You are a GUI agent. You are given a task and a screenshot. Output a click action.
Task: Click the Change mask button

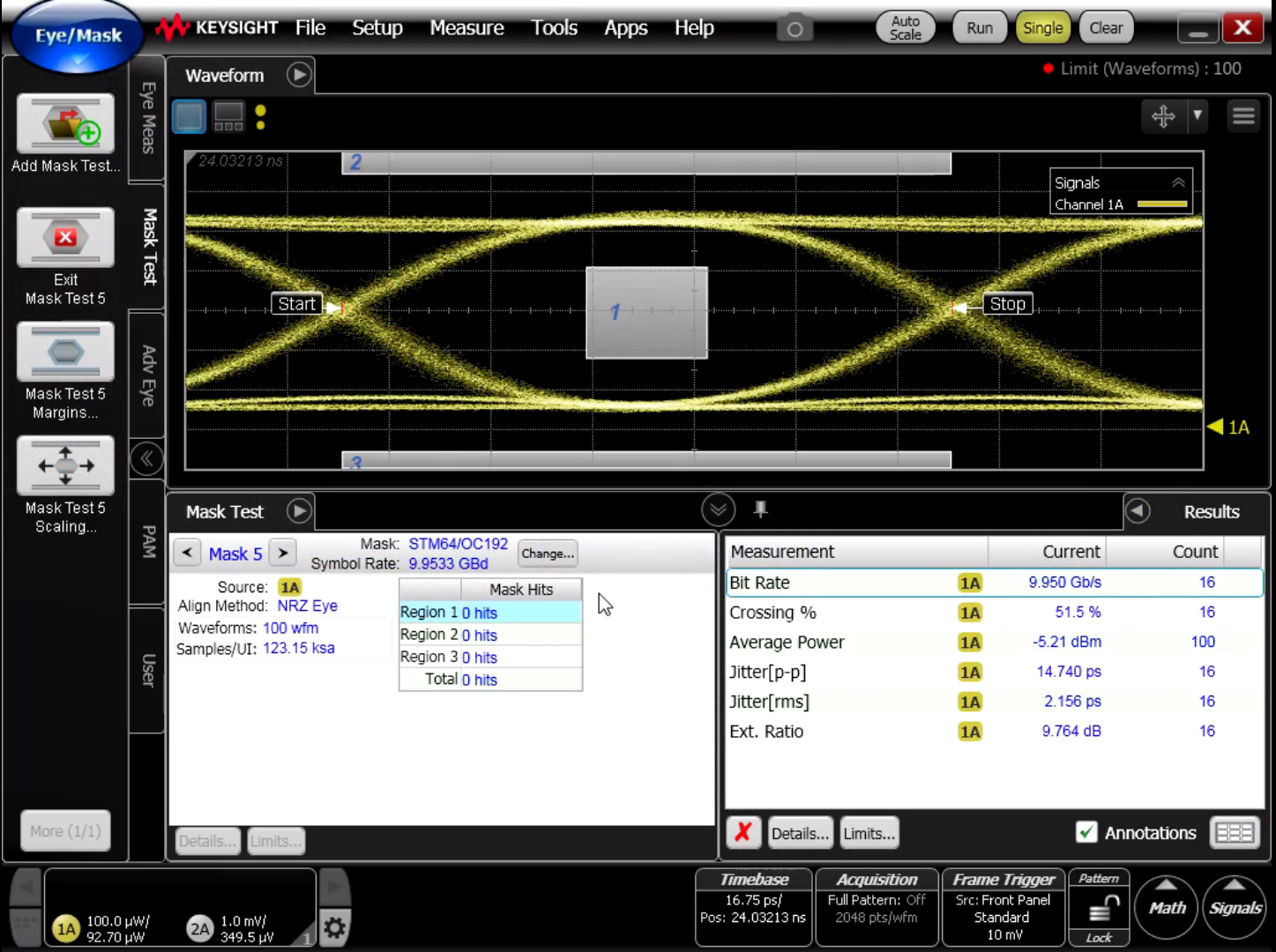tap(547, 554)
